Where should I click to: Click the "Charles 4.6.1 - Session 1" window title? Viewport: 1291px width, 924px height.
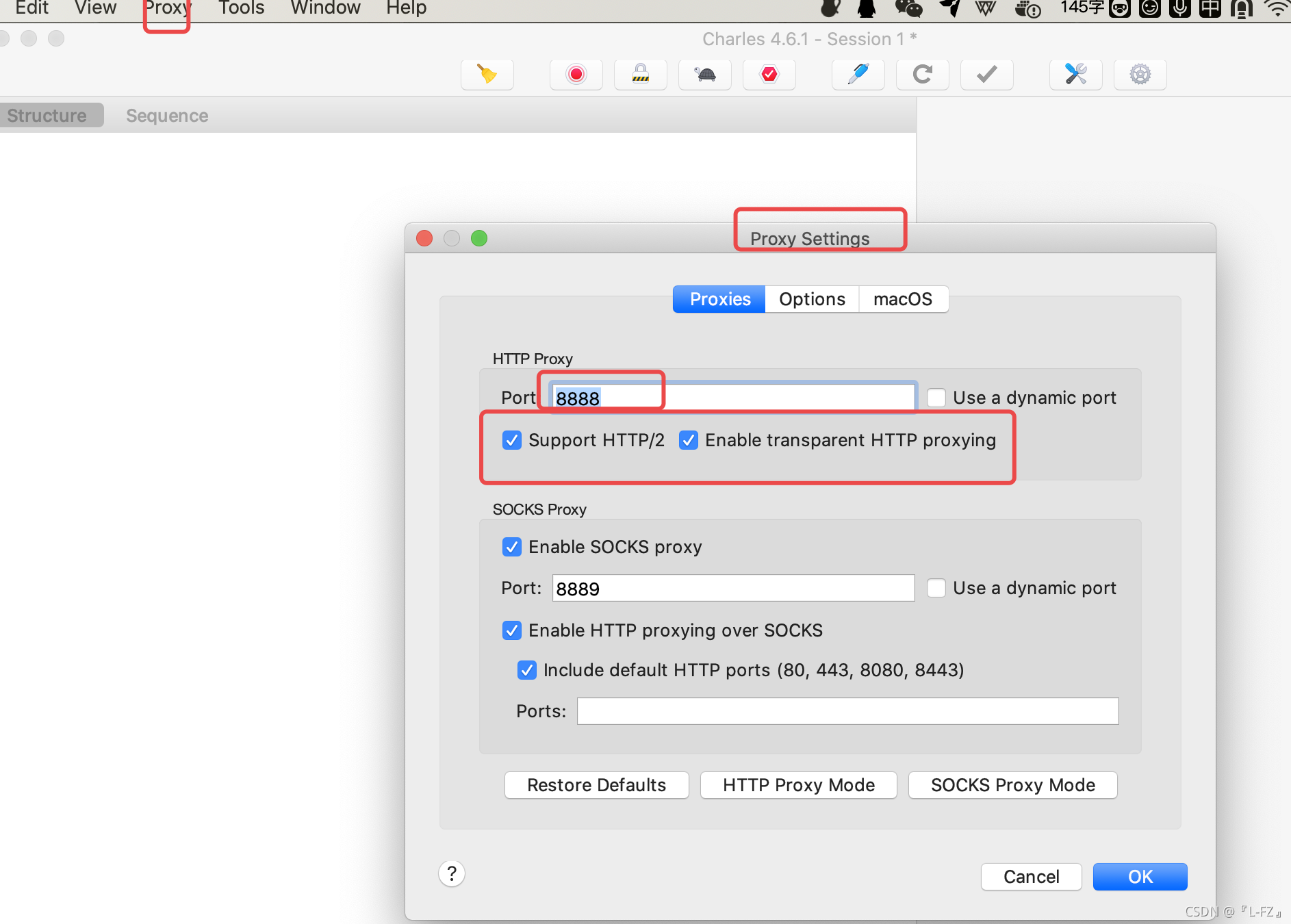pos(810,39)
